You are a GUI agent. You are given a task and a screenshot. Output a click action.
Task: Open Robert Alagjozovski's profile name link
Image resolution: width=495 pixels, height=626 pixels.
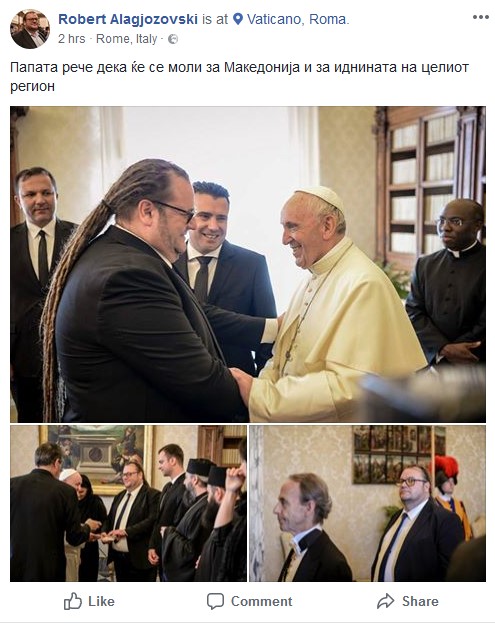pyautogui.click(x=128, y=19)
